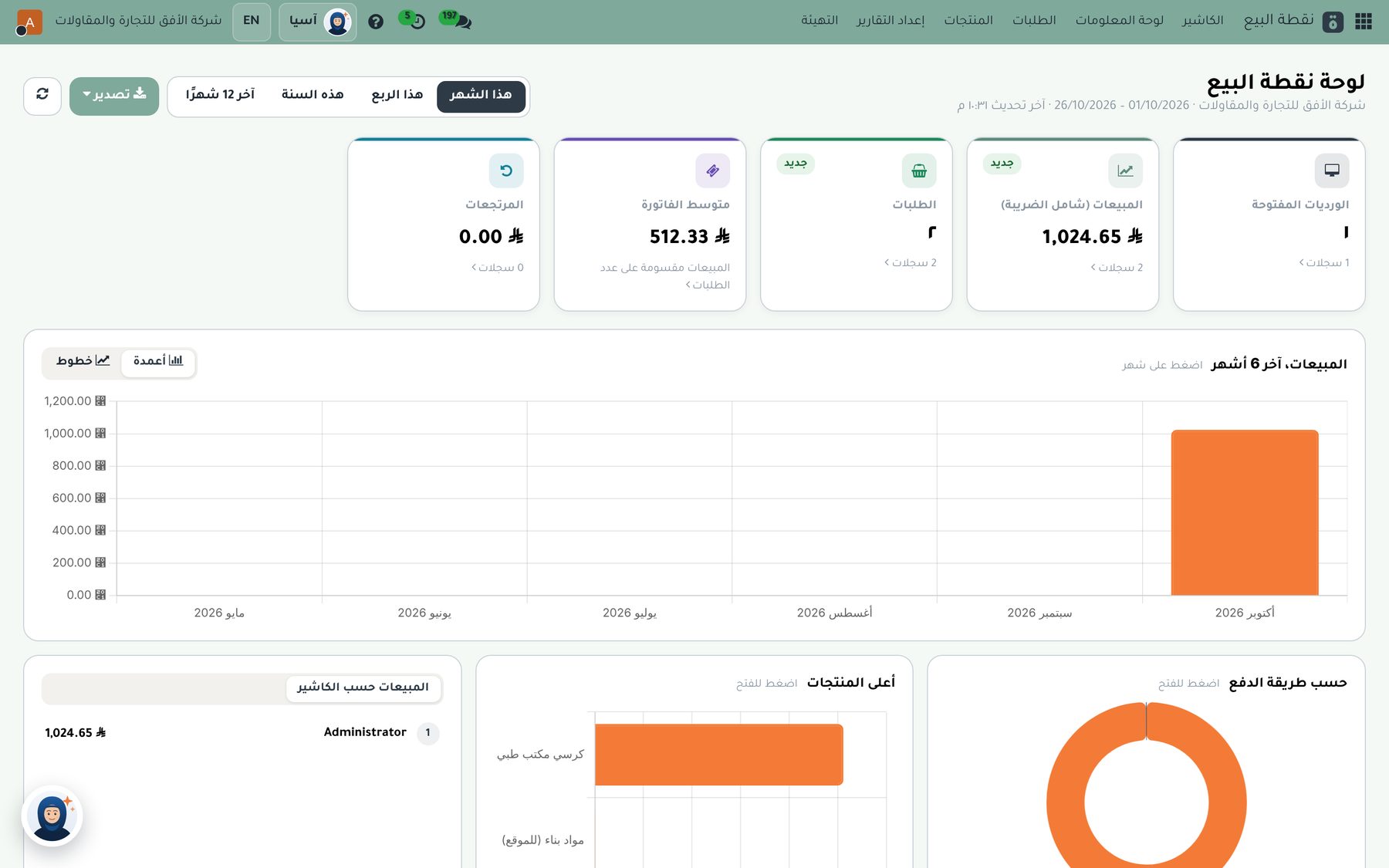Click the help question mark icon
Viewport: 1389px width, 868px height.
coord(376,22)
